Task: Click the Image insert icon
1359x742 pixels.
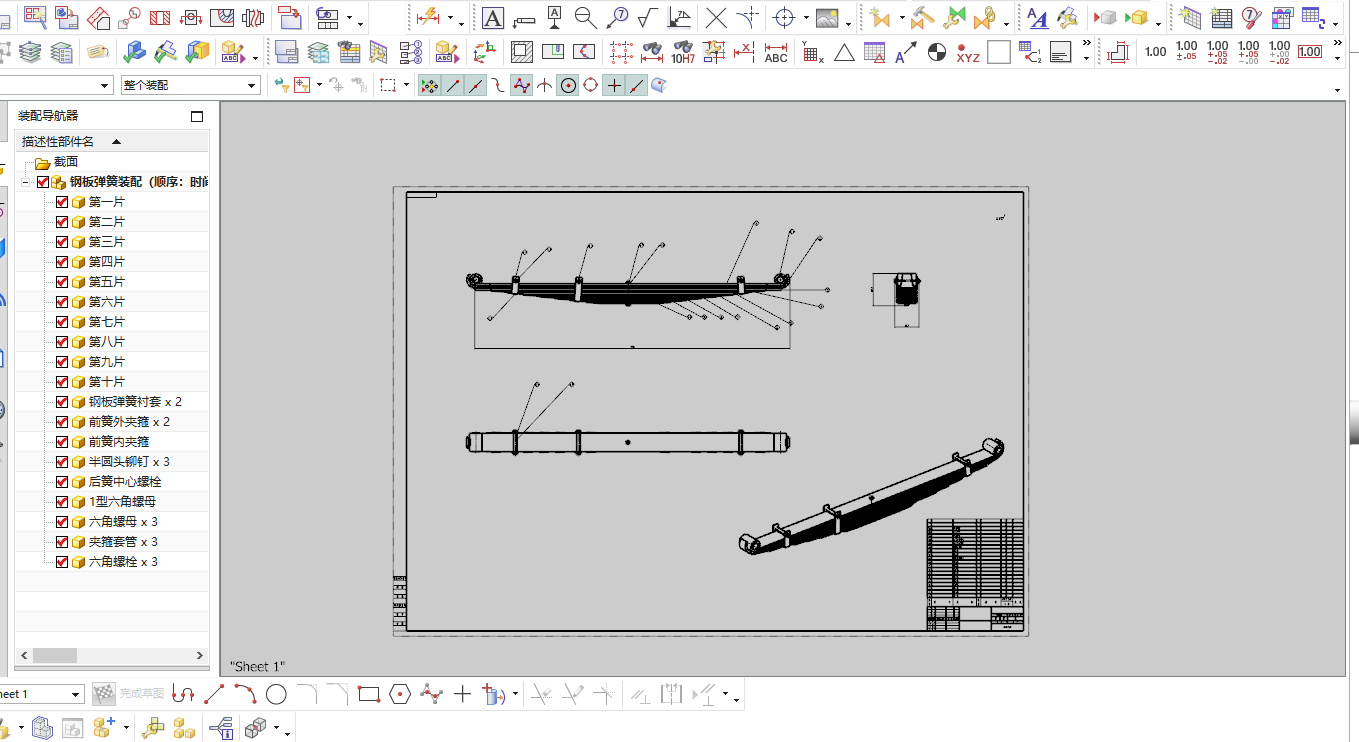Action: (x=827, y=18)
